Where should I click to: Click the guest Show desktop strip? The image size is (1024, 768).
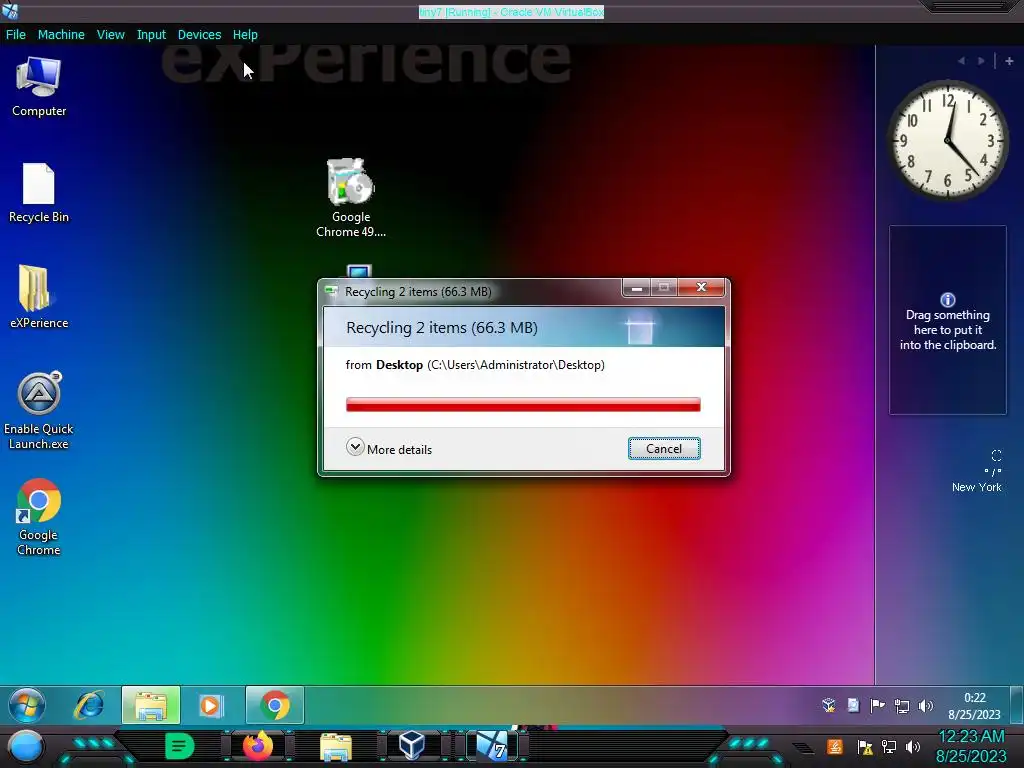pyautogui.click(x=1017, y=705)
